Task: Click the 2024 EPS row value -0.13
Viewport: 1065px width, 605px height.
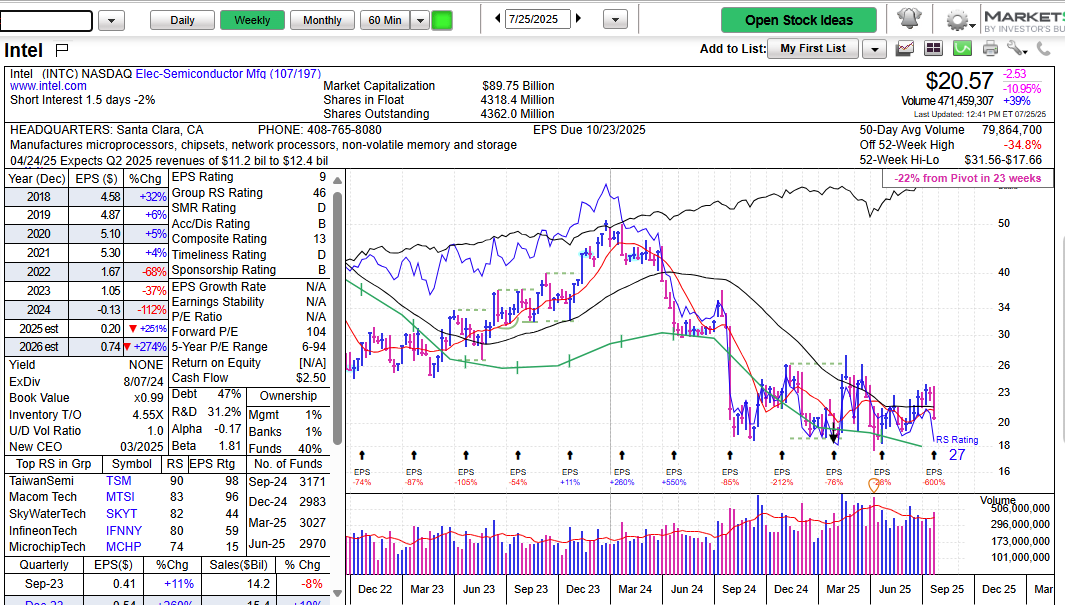Action: point(109,310)
